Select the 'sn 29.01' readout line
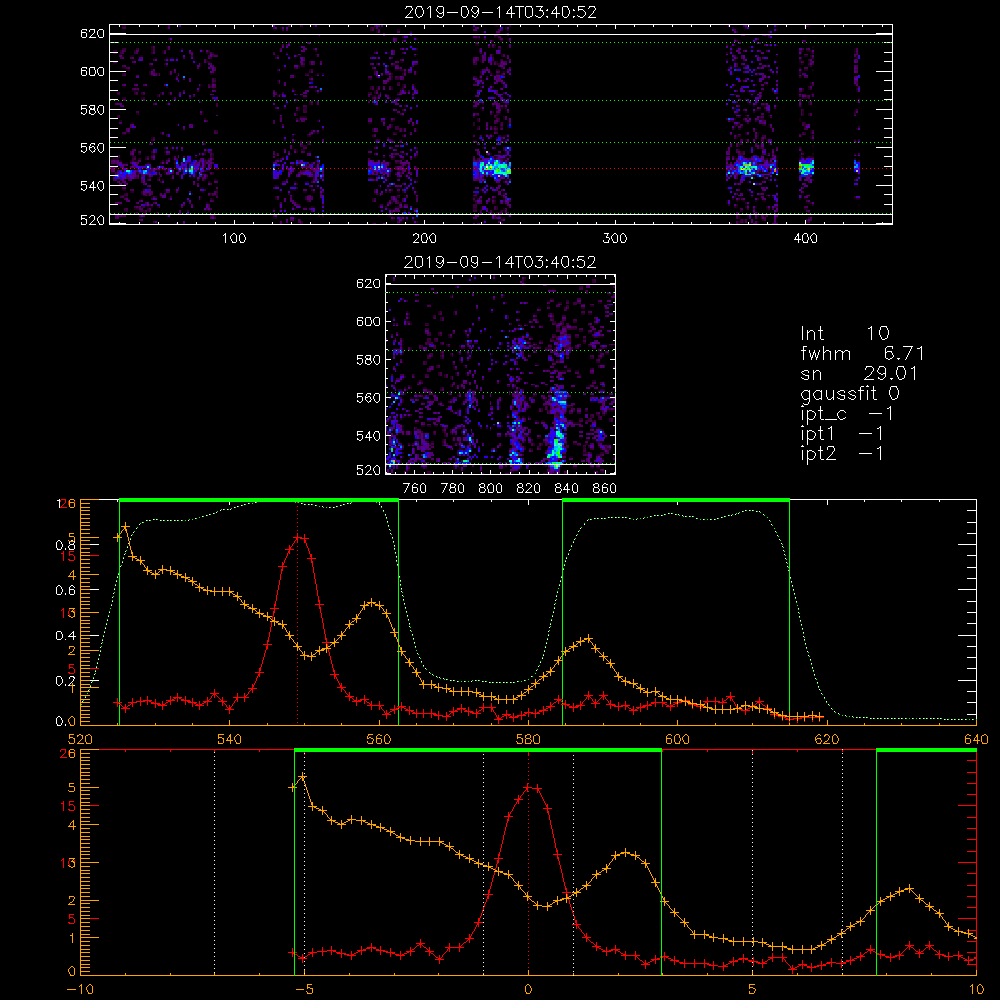The width and height of the screenshot is (1000, 1000). click(858, 374)
